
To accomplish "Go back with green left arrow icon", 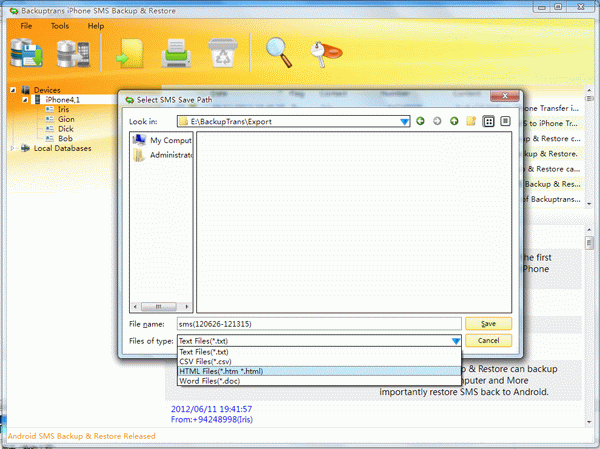I will pyautogui.click(x=420, y=121).
